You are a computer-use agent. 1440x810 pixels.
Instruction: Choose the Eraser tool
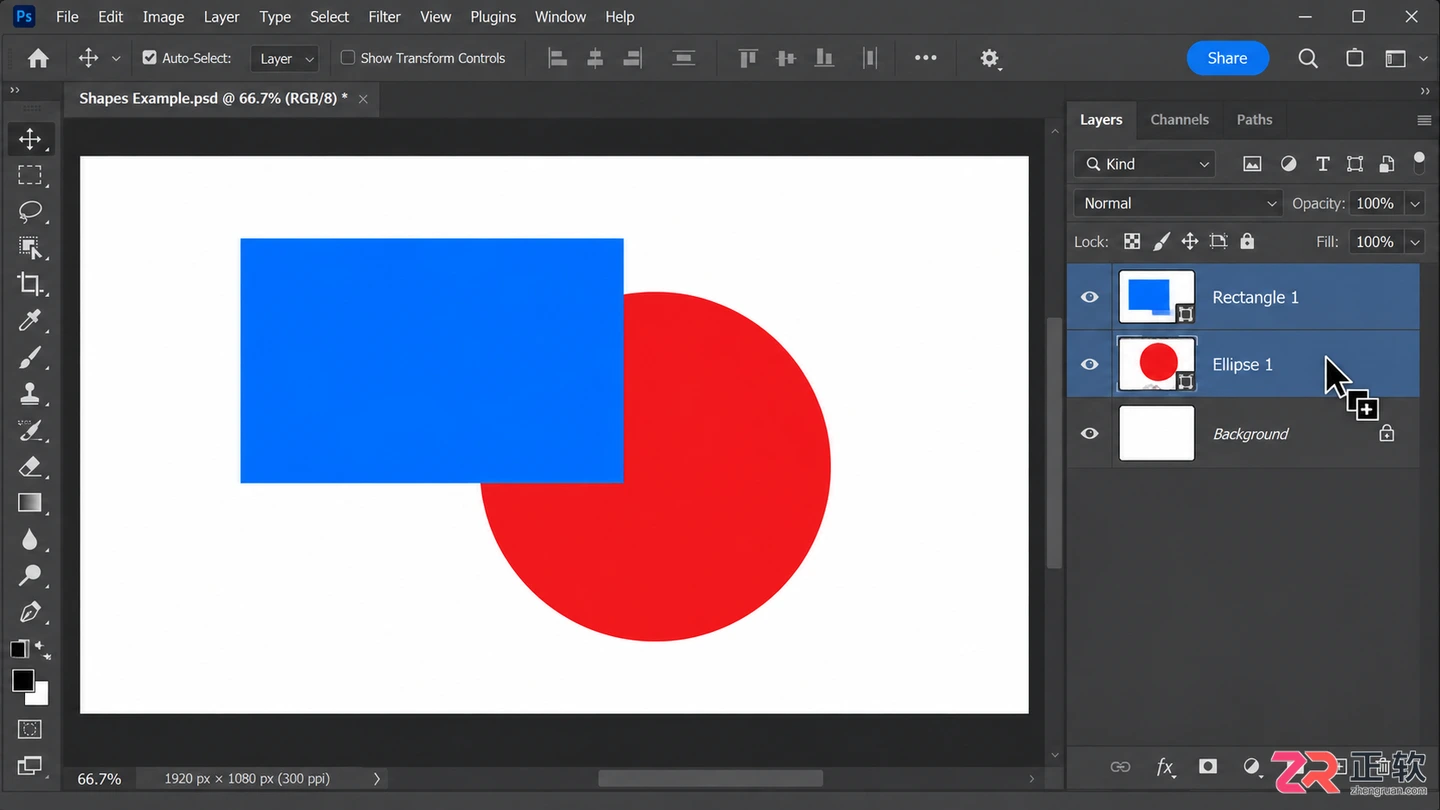coord(30,466)
